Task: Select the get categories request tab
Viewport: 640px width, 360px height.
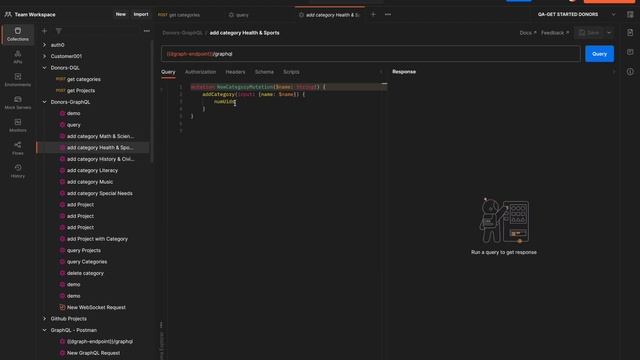Action: click(x=179, y=15)
